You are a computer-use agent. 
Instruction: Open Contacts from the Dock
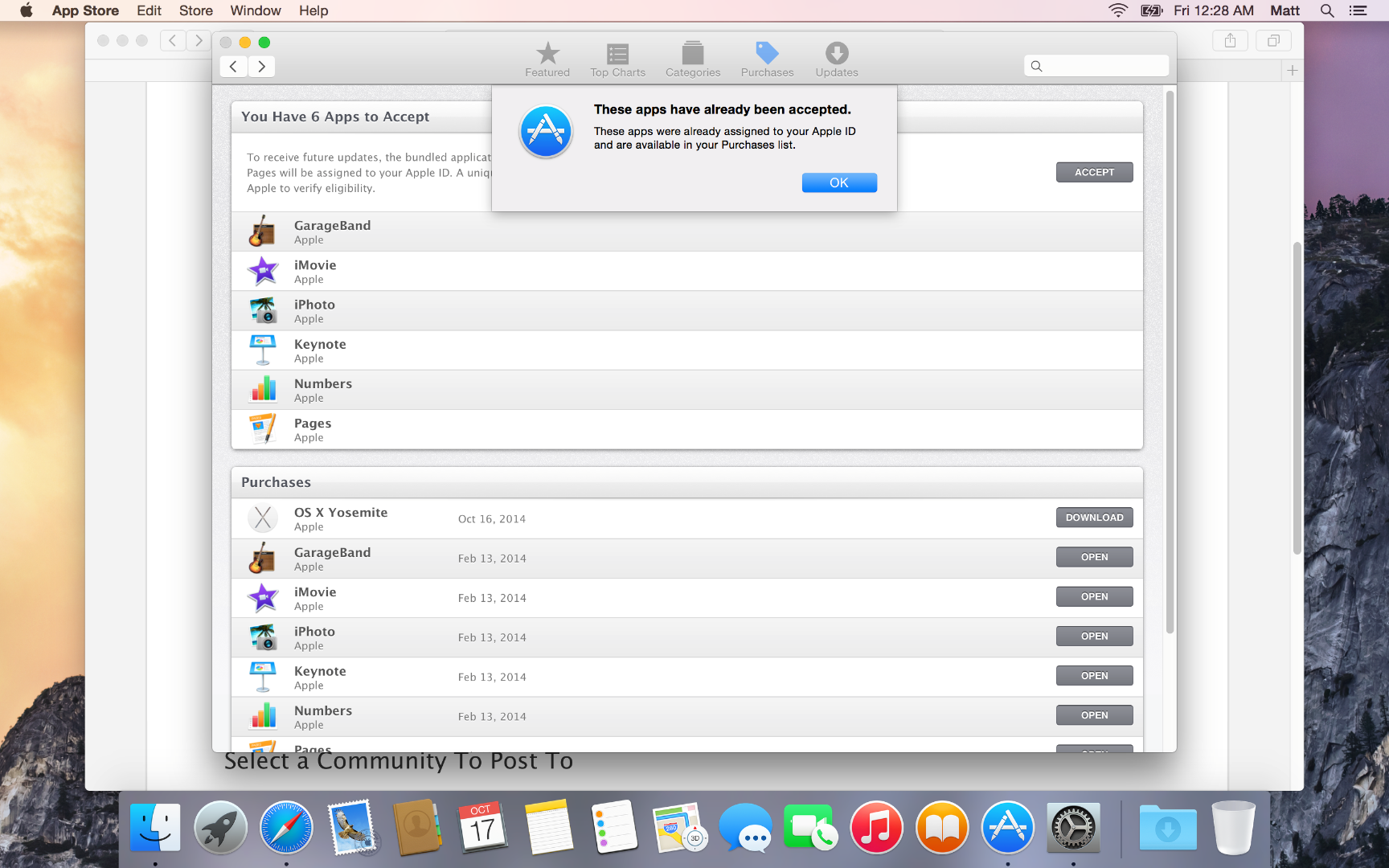[417, 827]
